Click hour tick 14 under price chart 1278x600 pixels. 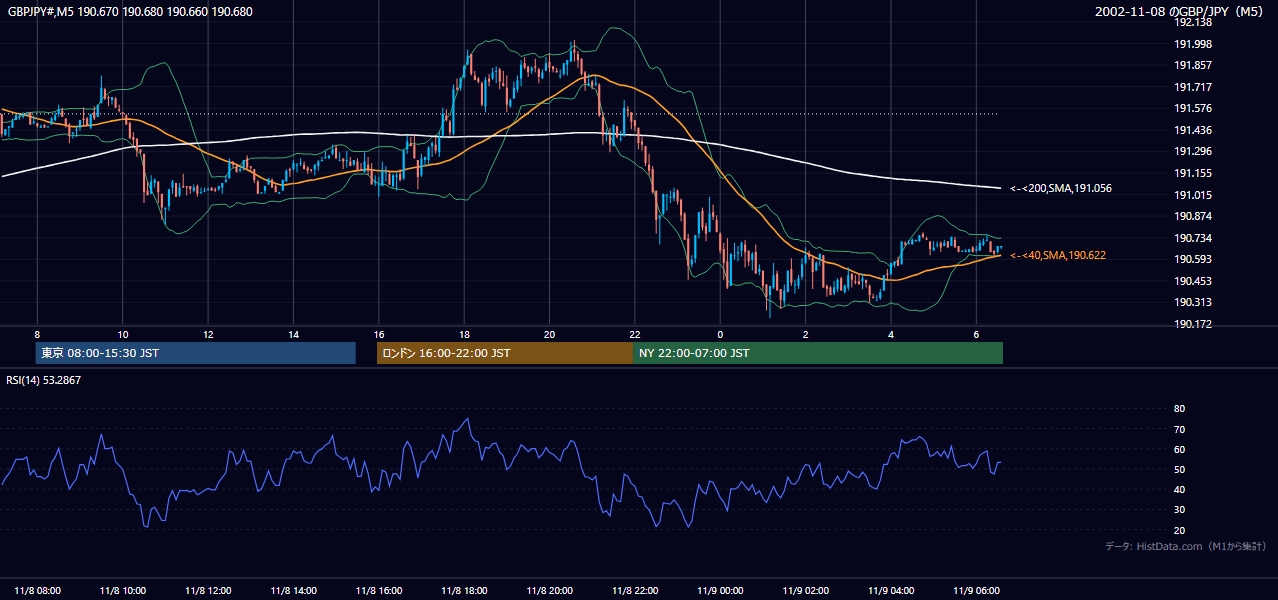[293, 334]
